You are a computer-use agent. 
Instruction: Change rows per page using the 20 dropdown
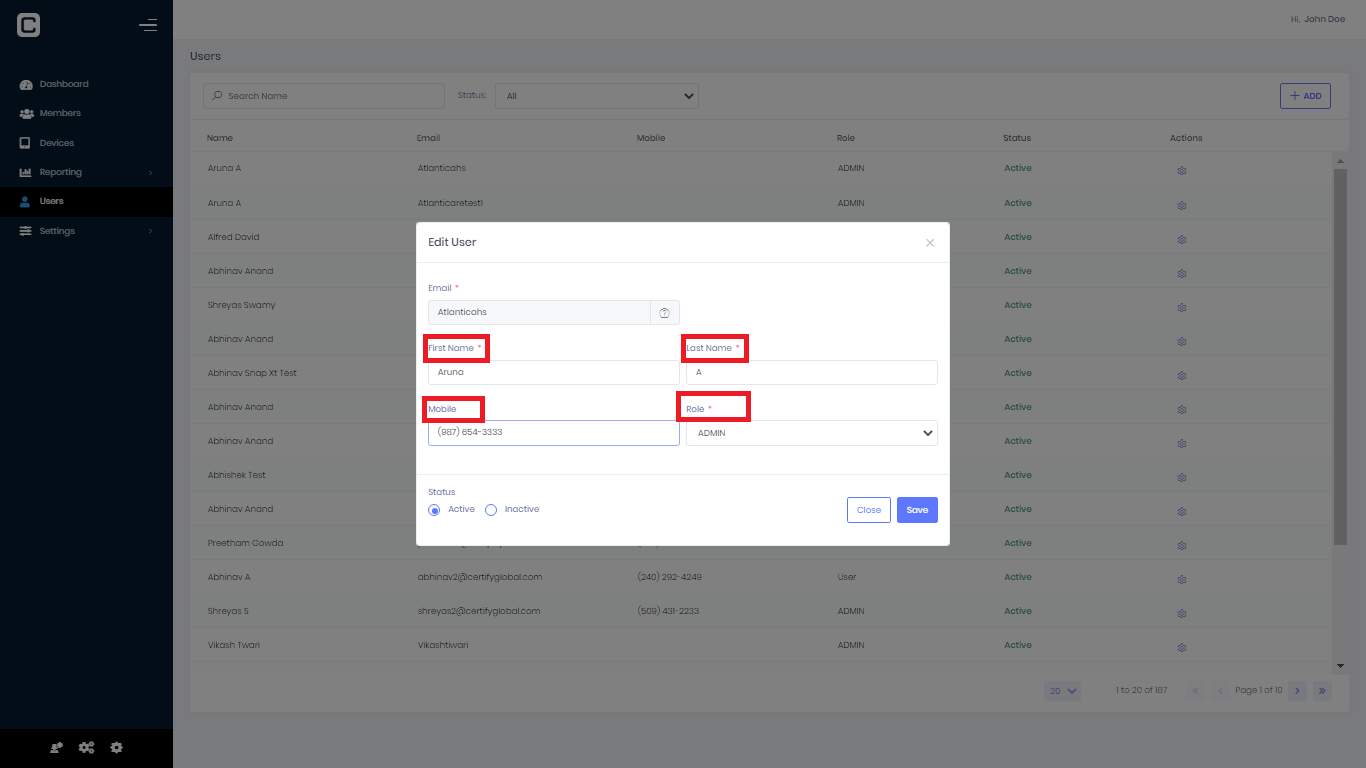coord(1062,690)
